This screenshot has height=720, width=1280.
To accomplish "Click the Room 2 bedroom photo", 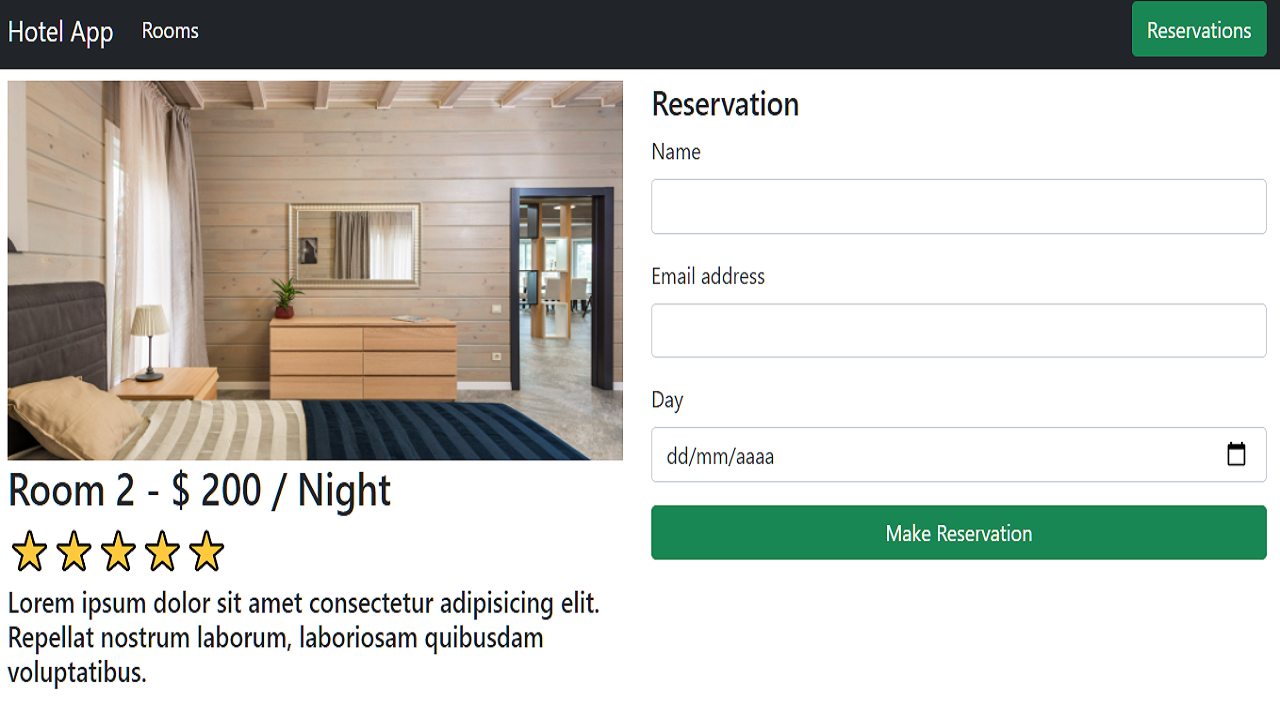I will (x=315, y=271).
